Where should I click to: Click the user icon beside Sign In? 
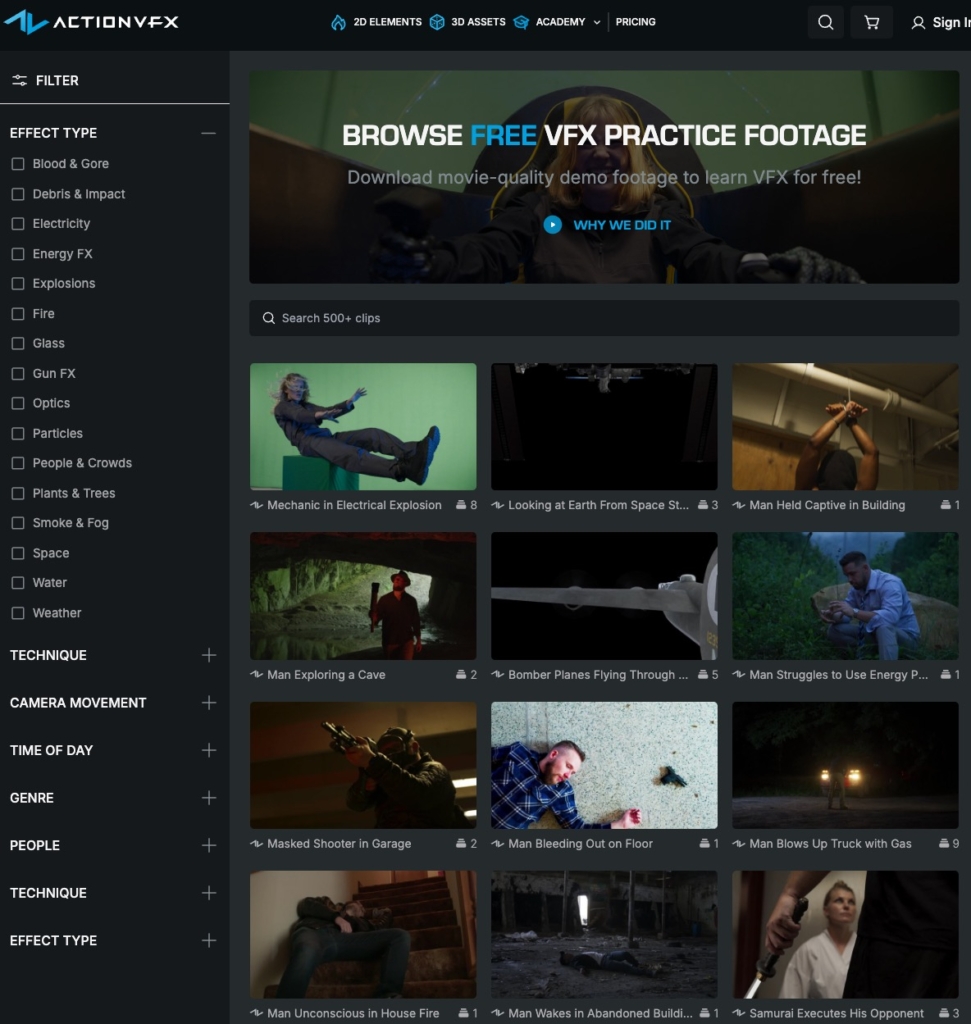pos(918,22)
